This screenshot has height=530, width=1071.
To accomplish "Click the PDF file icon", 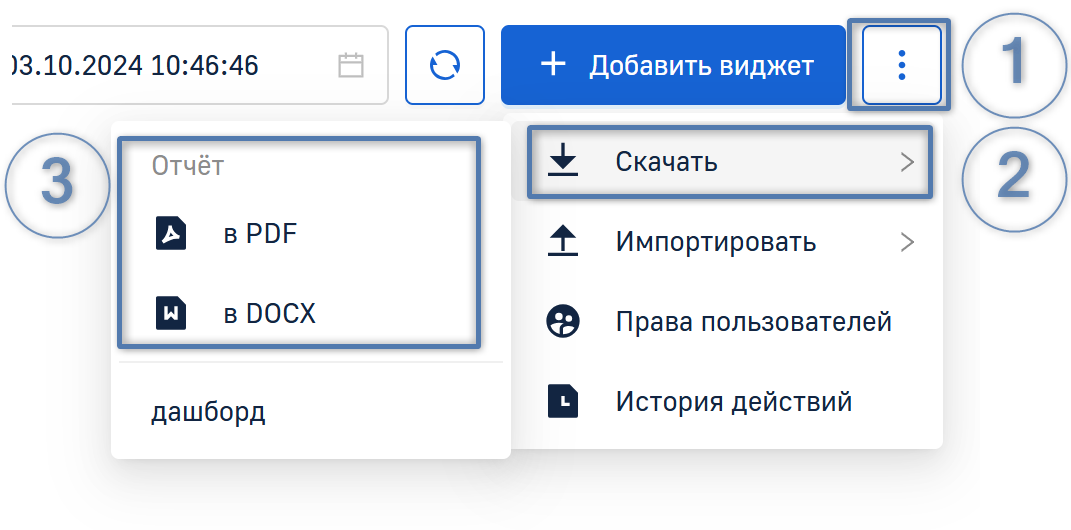I will click(171, 234).
